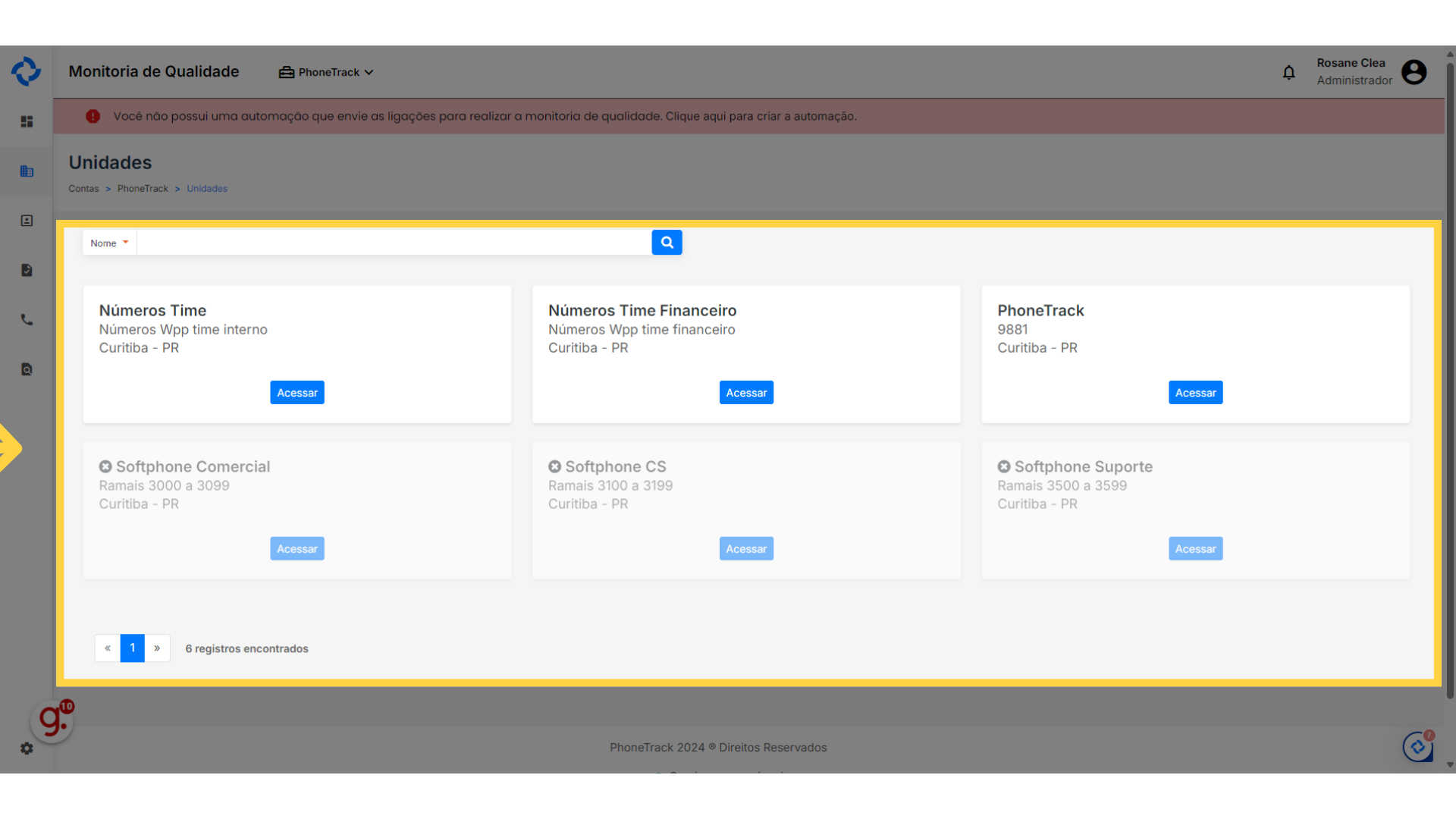
Task: Open the notifications bell
Action: (1288, 72)
